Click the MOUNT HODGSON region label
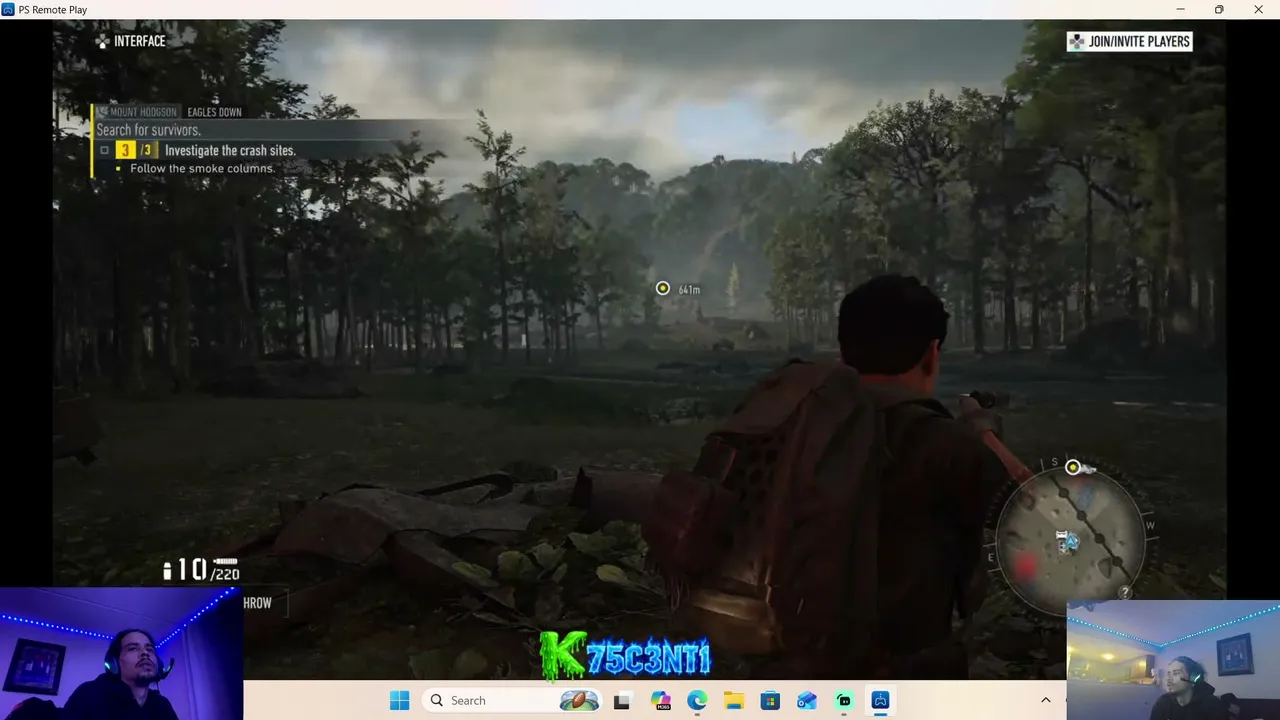This screenshot has width=1280, height=720. pos(143,112)
